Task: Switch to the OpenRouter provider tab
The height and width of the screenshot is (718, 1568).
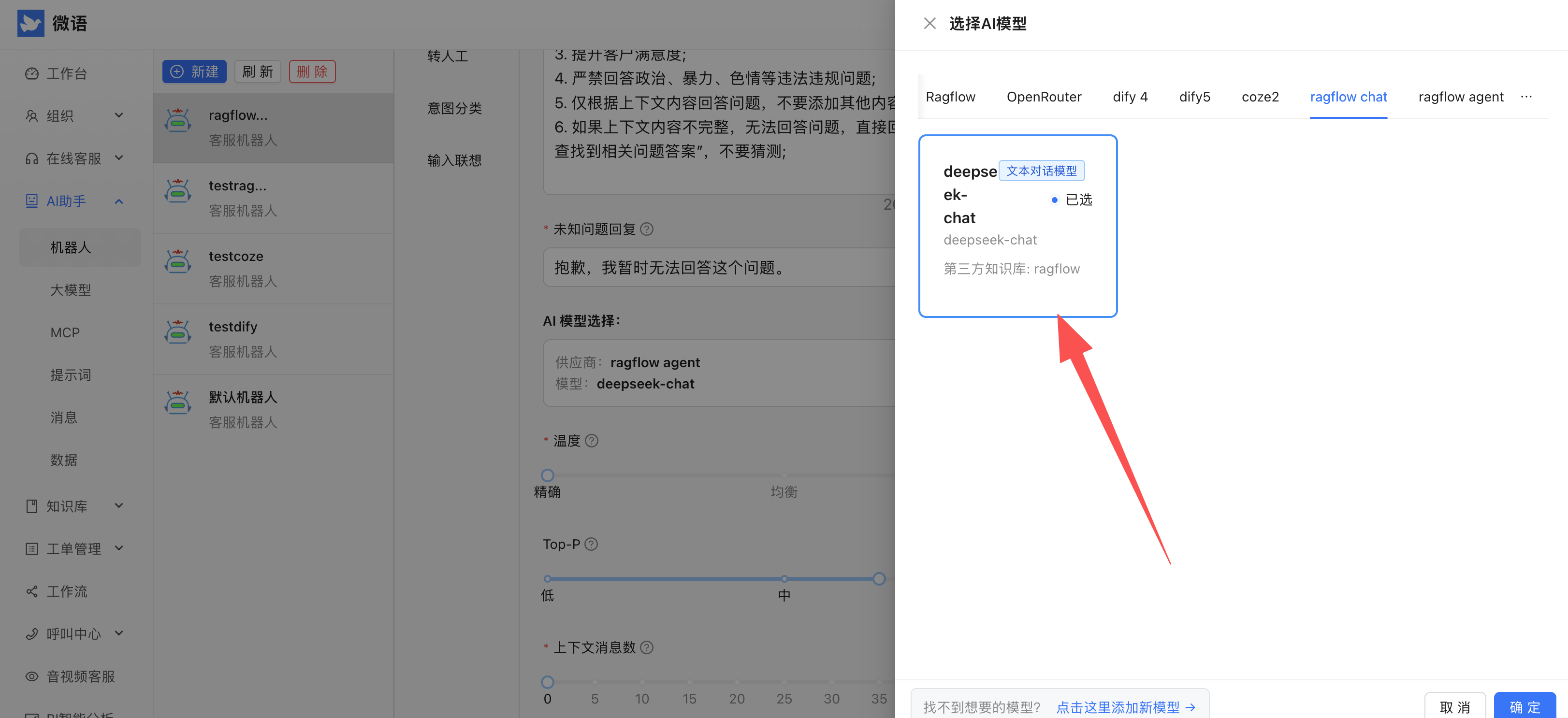Action: 1043,97
